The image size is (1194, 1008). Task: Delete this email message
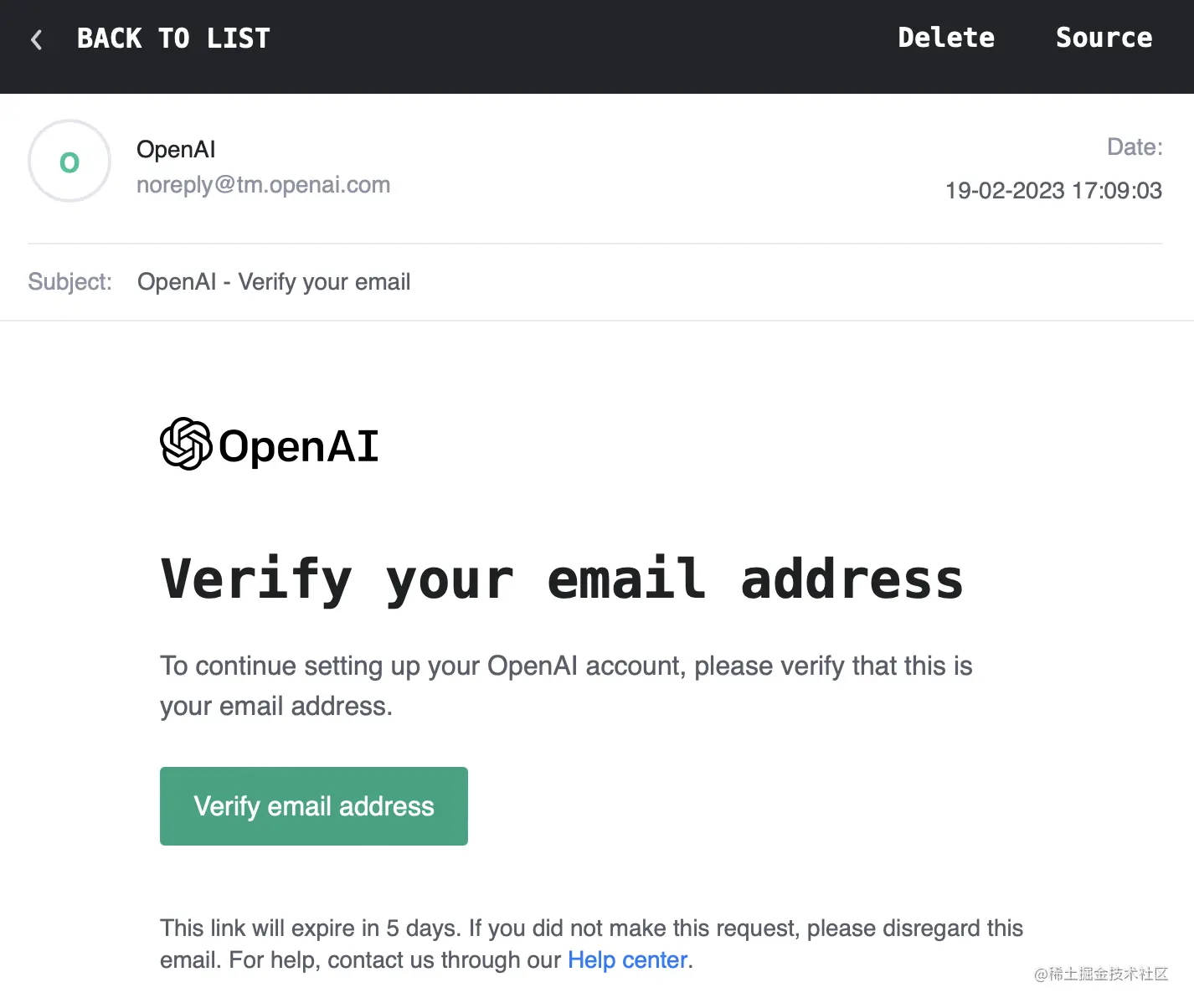pos(946,38)
